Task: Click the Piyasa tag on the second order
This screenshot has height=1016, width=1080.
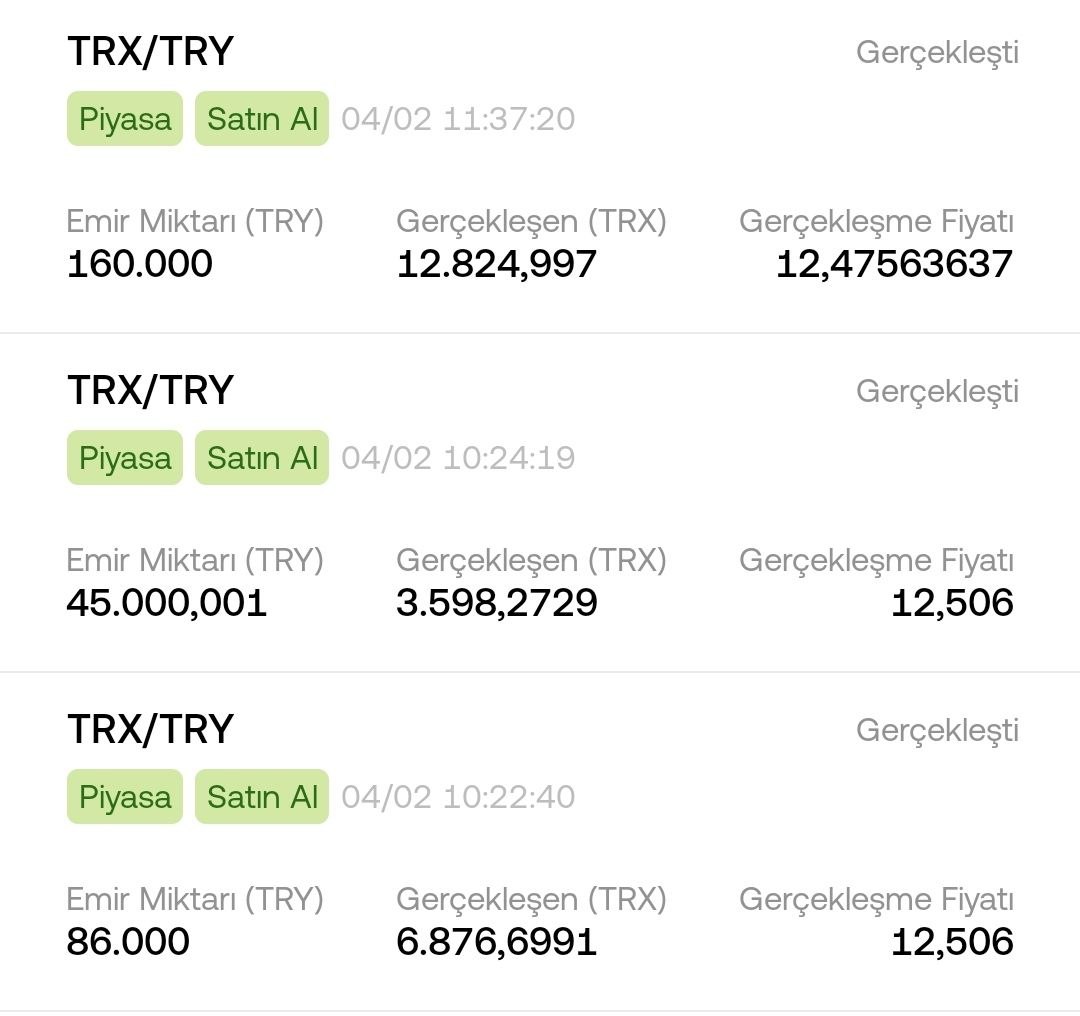Action: (125, 457)
